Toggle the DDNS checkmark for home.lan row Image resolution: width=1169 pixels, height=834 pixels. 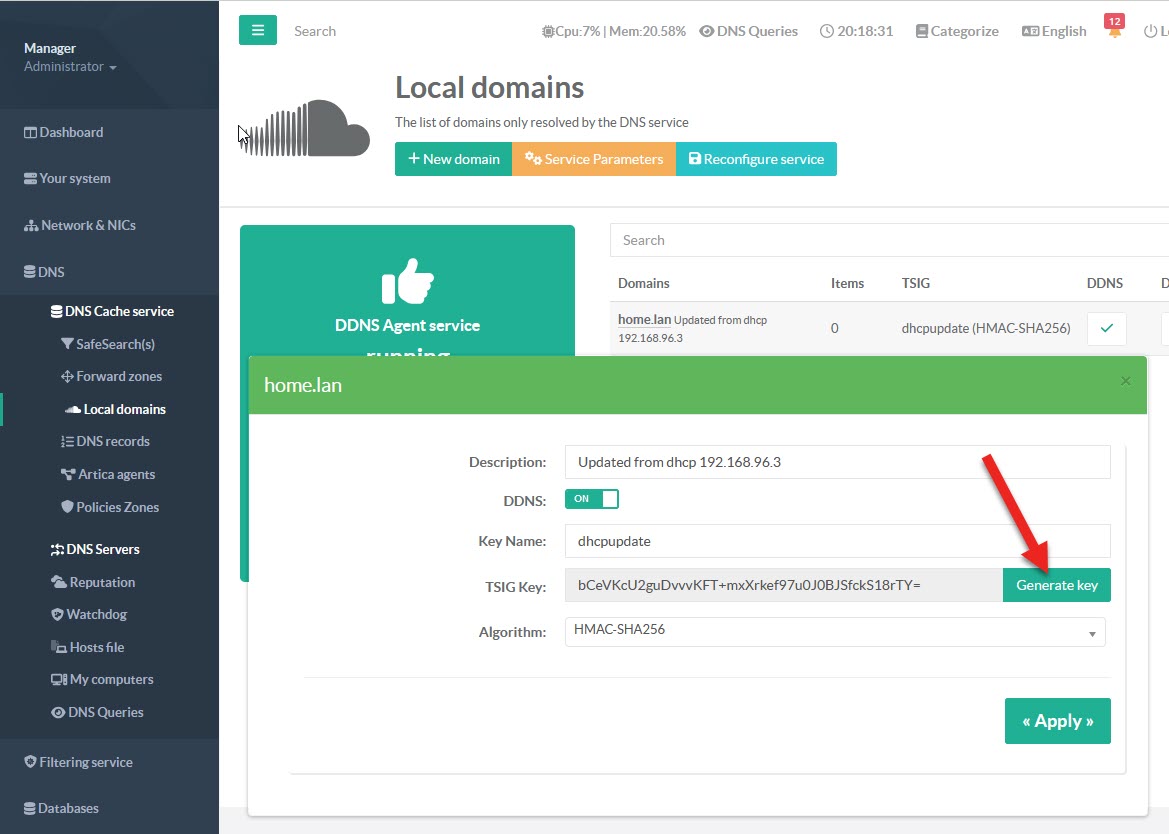tap(1106, 328)
